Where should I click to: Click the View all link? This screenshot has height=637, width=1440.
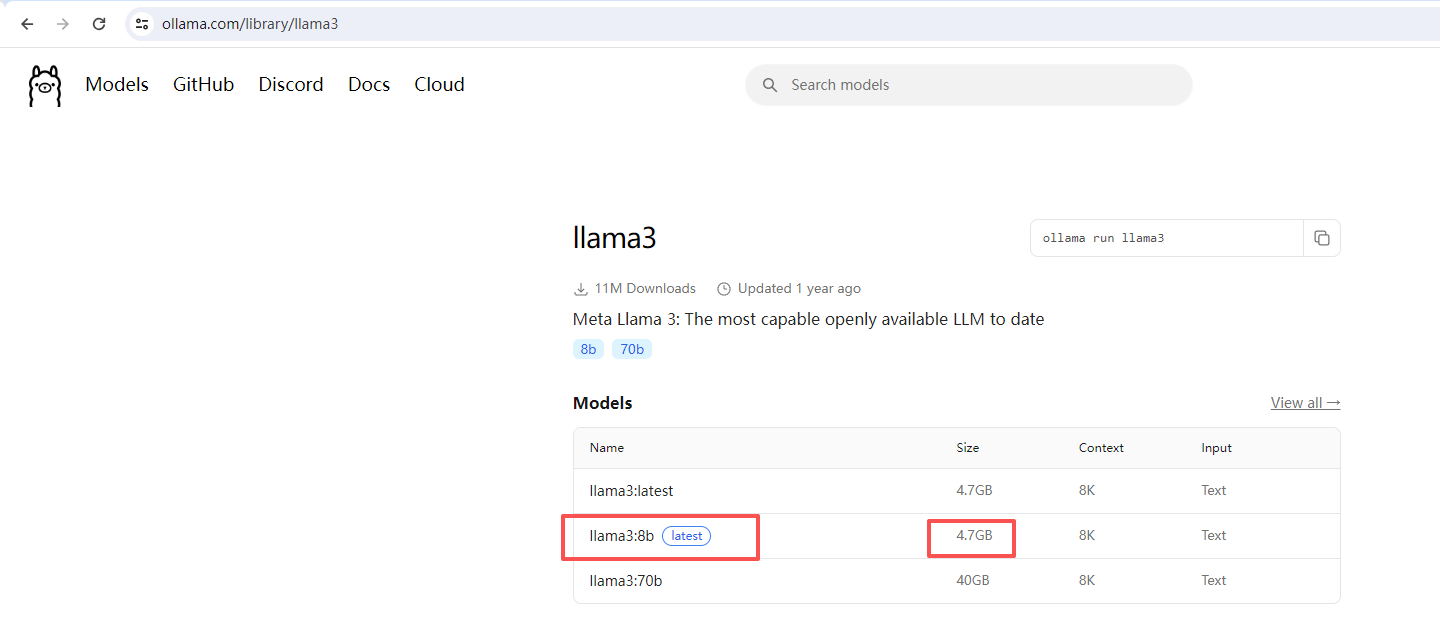pos(1305,403)
